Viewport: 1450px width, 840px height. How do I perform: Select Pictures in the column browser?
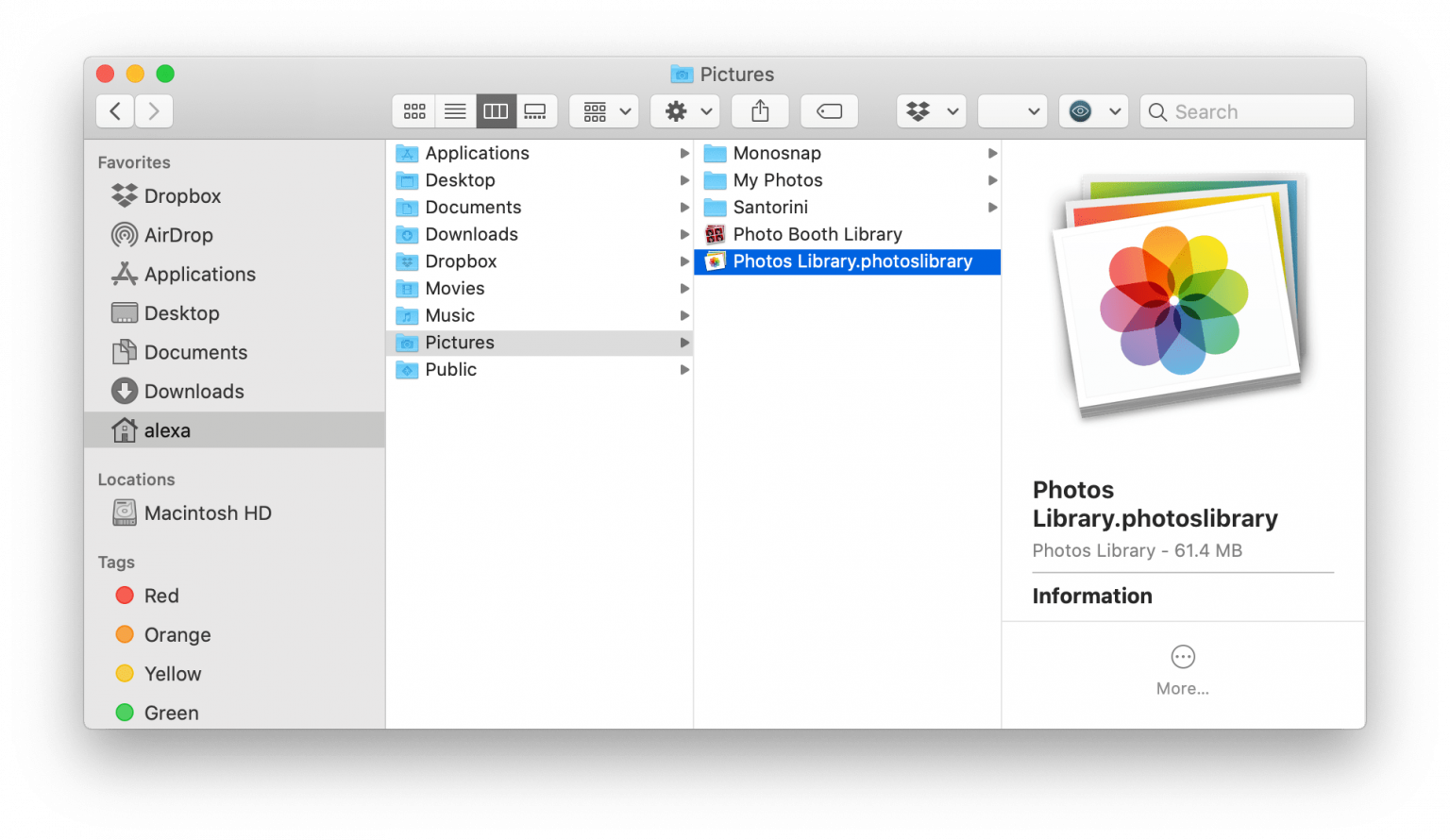pyautogui.click(x=460, y=342)
